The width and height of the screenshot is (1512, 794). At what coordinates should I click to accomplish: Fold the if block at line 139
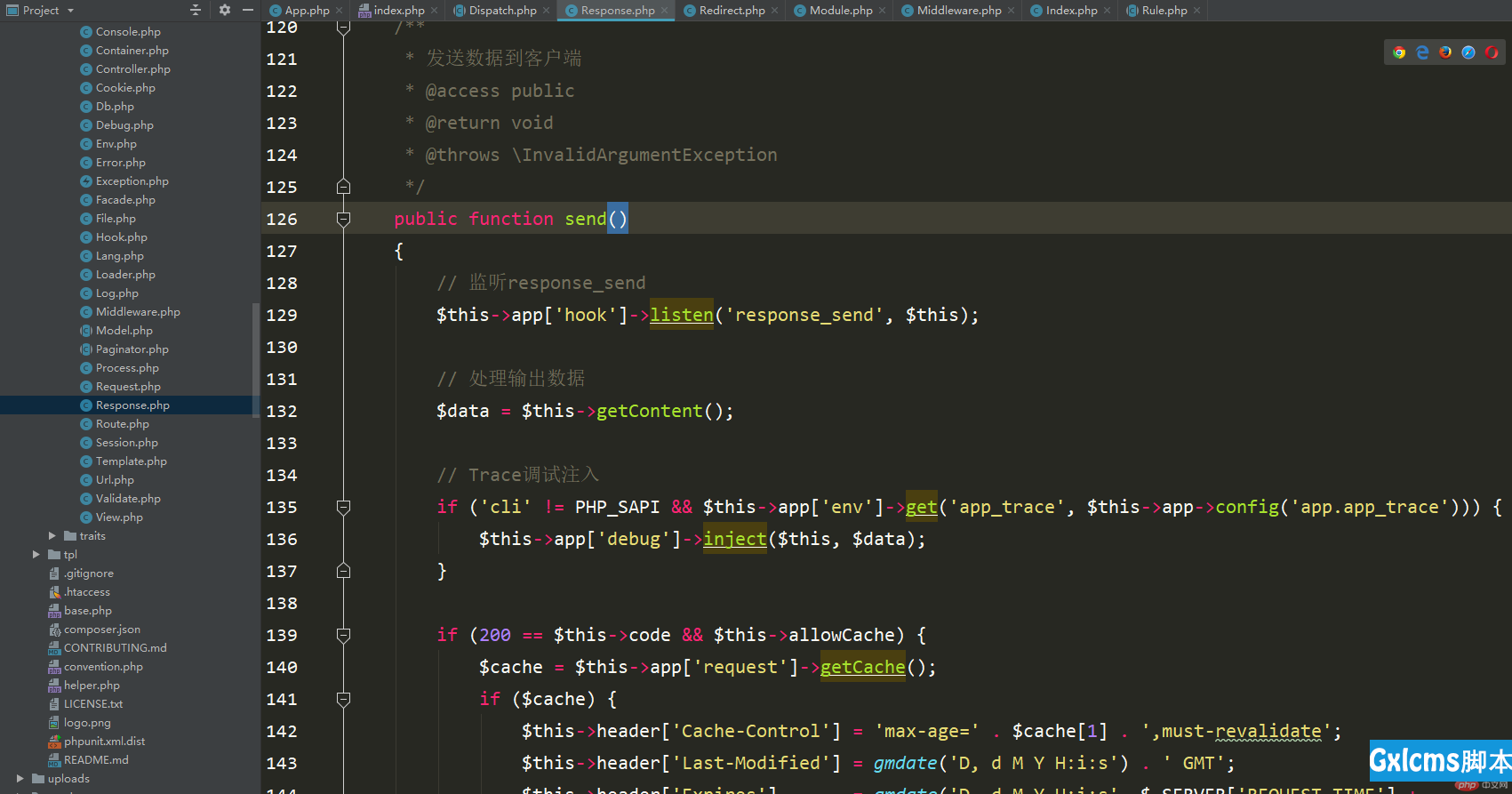coord(343,635)
